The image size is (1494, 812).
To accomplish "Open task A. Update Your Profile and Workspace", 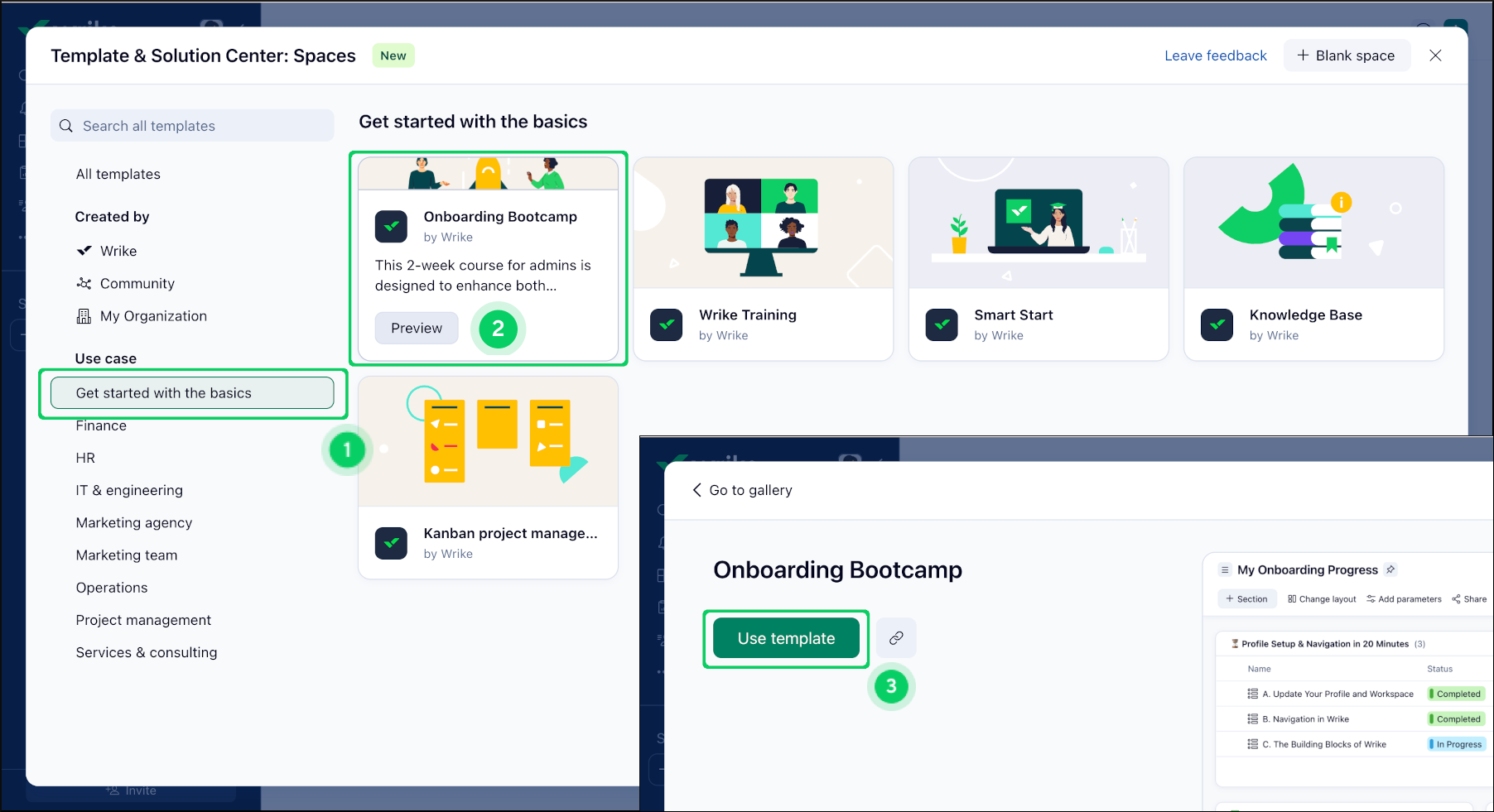I will 1337,694.
